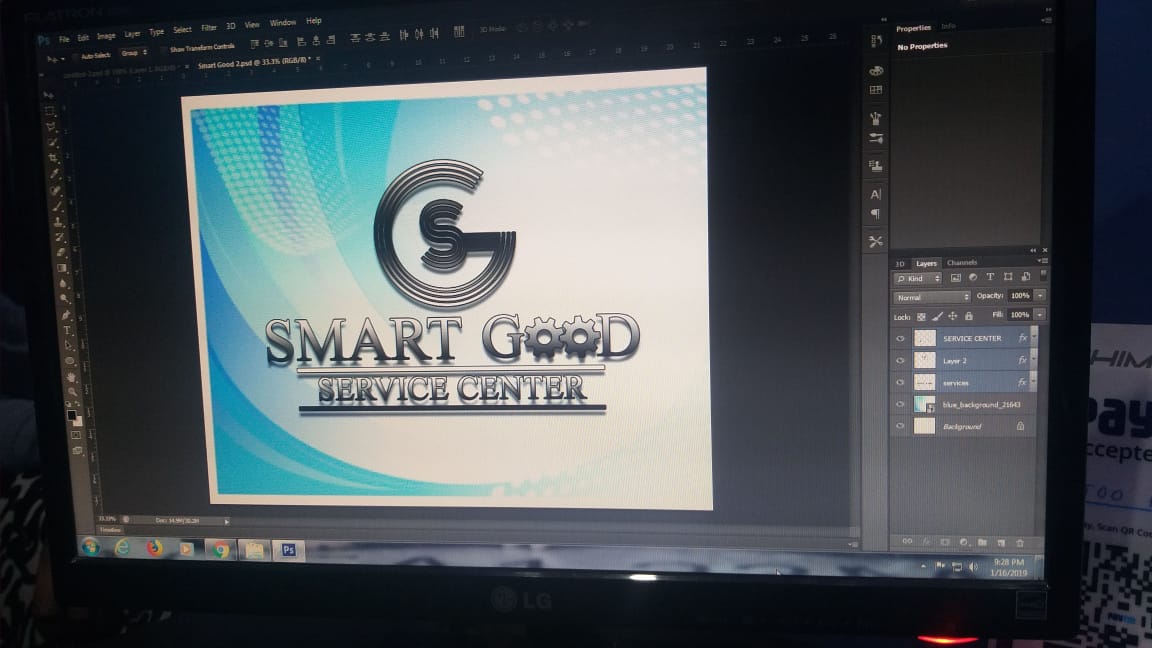The height and width of the screenshot is (648, 1152).
Task: Enable Show Transform Controls checkbox
Action: (164, 50)
